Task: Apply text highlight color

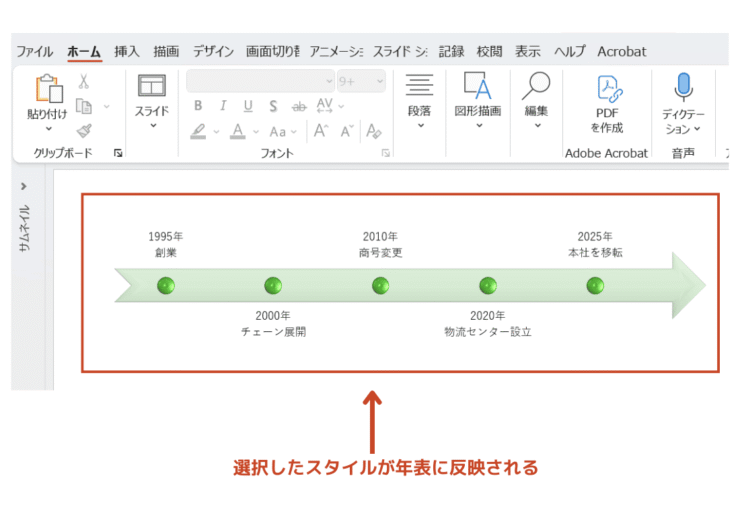Action: click(198, 131)
